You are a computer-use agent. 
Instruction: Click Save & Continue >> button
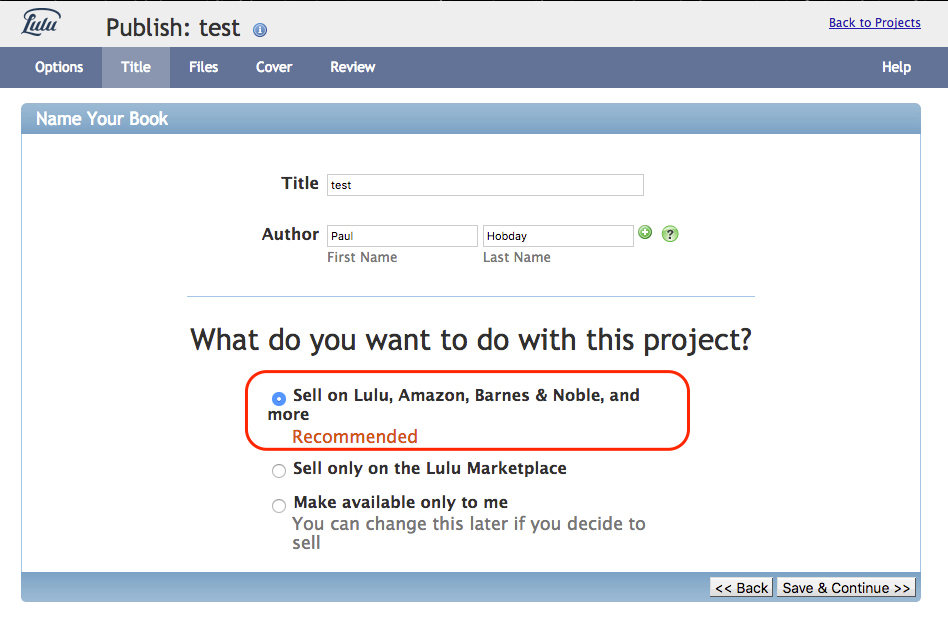tap(846, 587)
